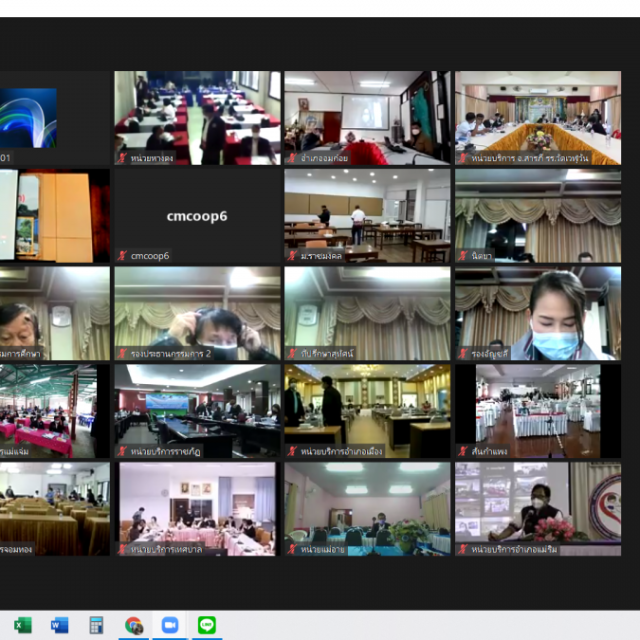640x640 pixels.
Task: Switch to Google Chrome in taskbar
Action: [x=133, y=625]
